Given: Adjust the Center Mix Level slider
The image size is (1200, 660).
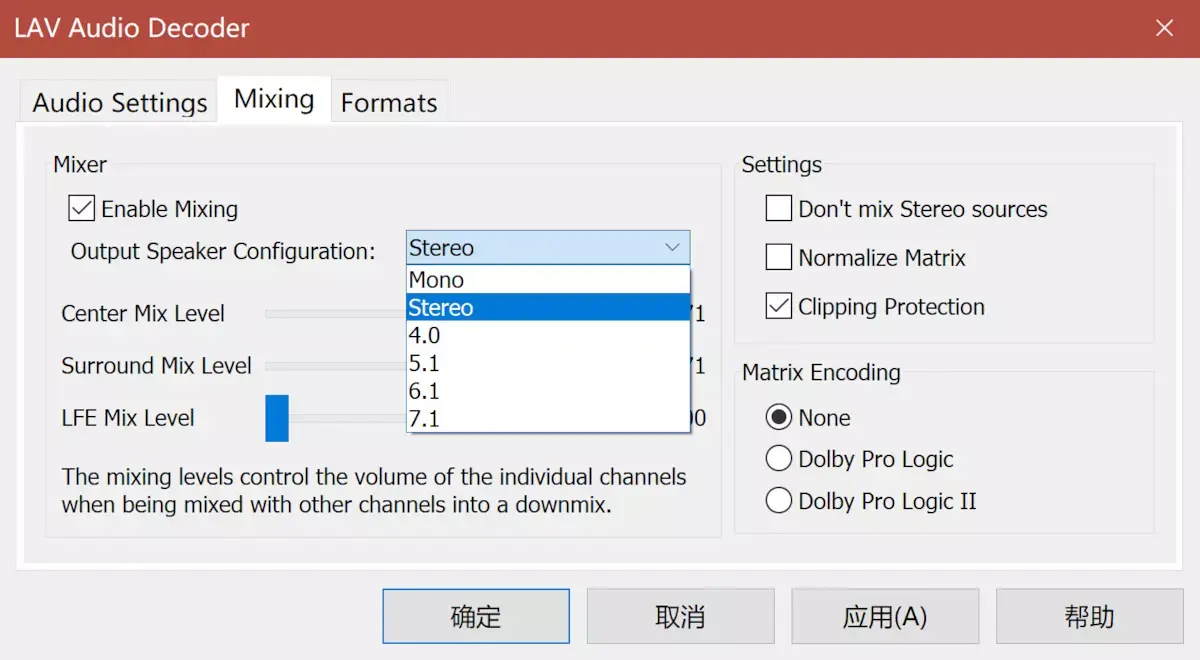Looking at the screenshot, I should [x=330, y=313].
